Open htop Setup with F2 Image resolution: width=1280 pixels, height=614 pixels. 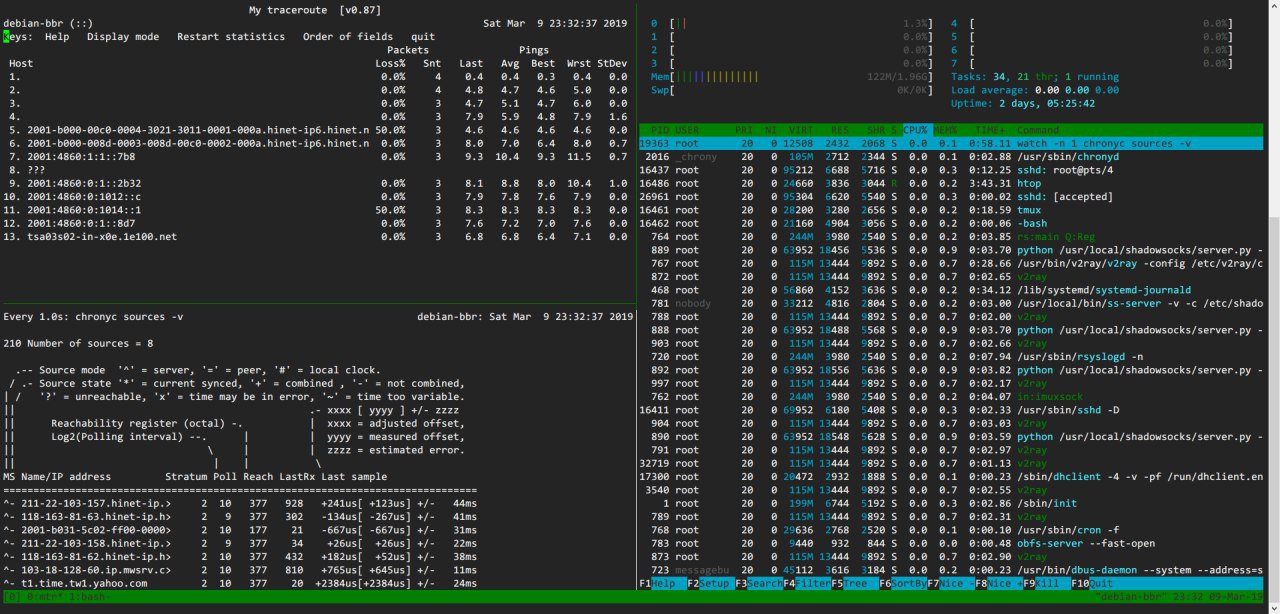tap(714, 582)
